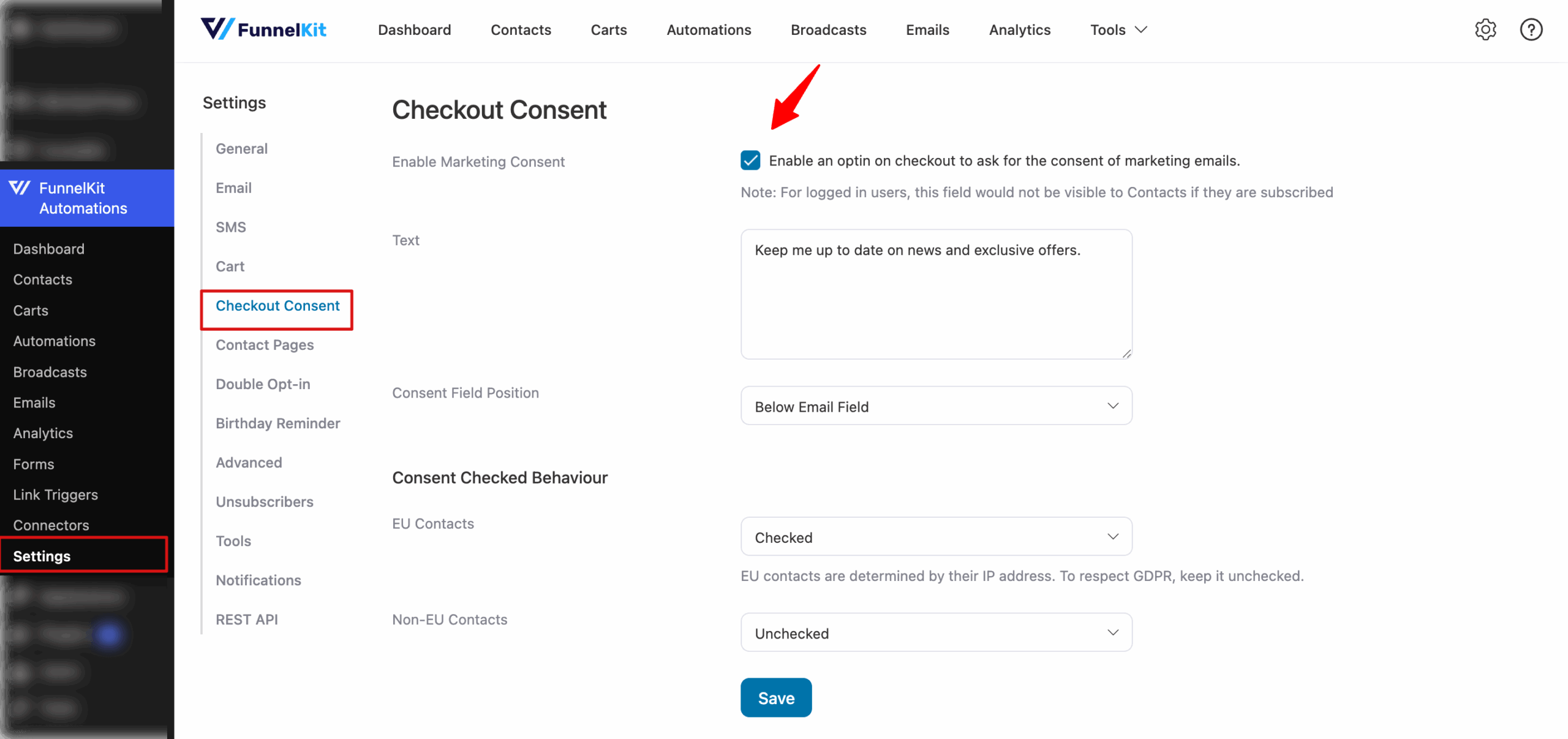Select the Checkout Consent settings tab

[x=277, y=305]
